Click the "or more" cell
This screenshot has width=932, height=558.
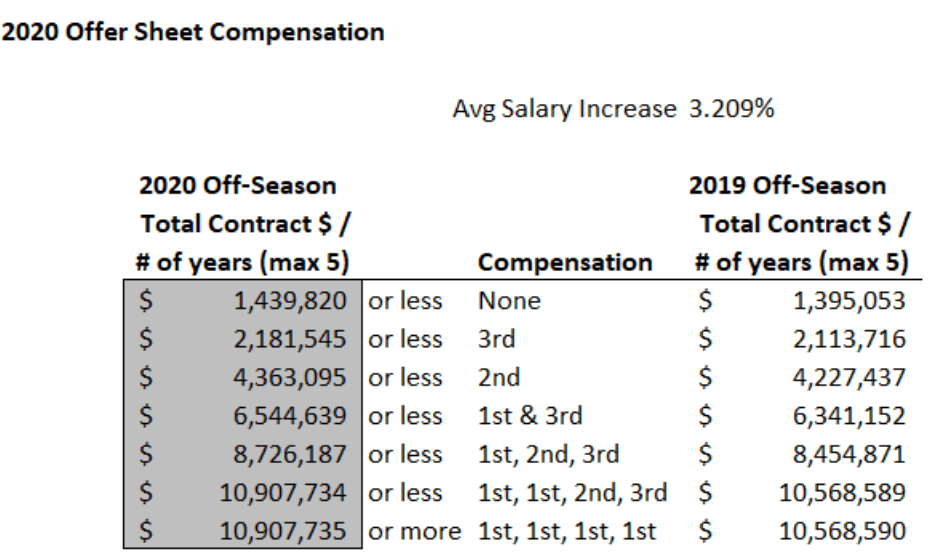[414, 531]
